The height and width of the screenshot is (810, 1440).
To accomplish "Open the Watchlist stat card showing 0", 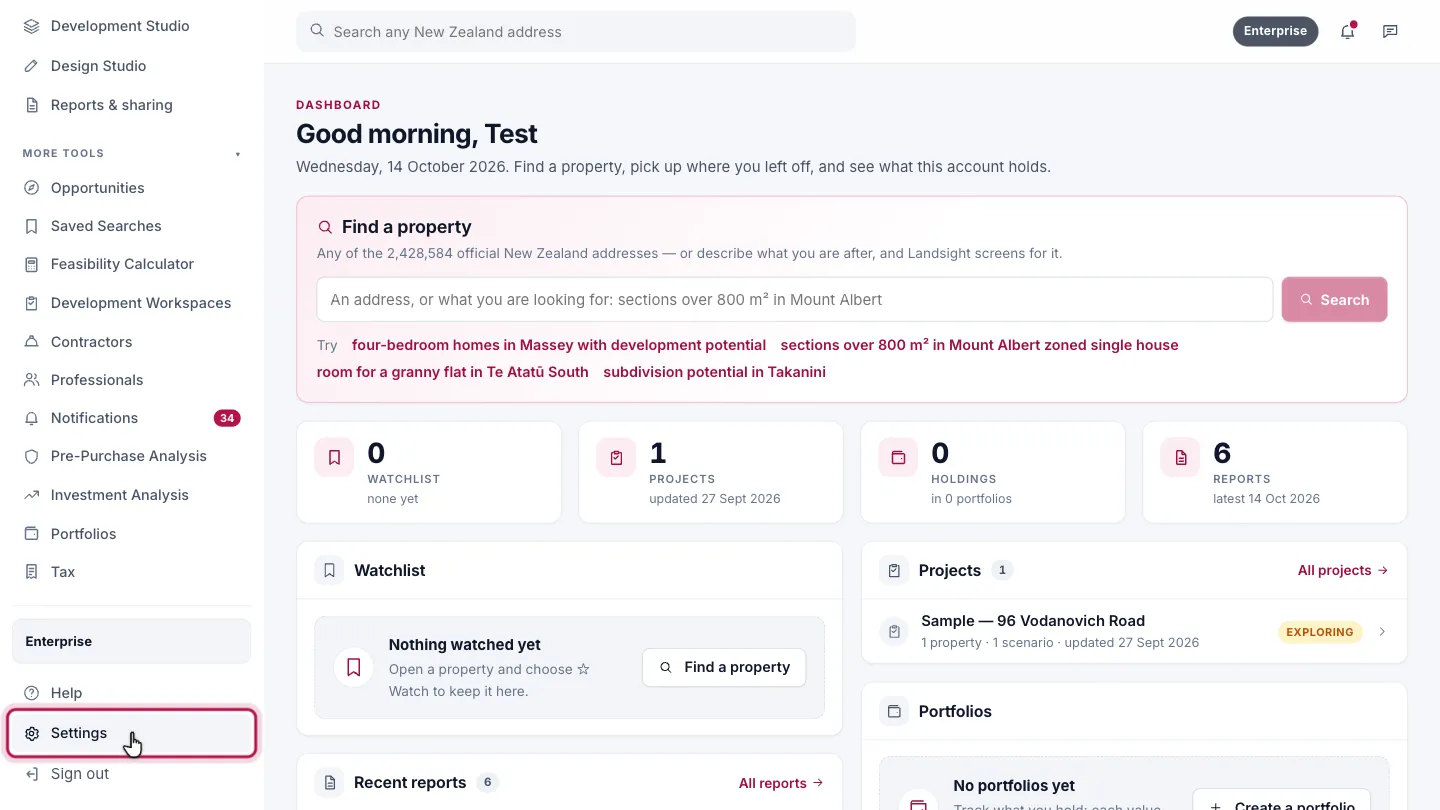I will click(429, 472).
